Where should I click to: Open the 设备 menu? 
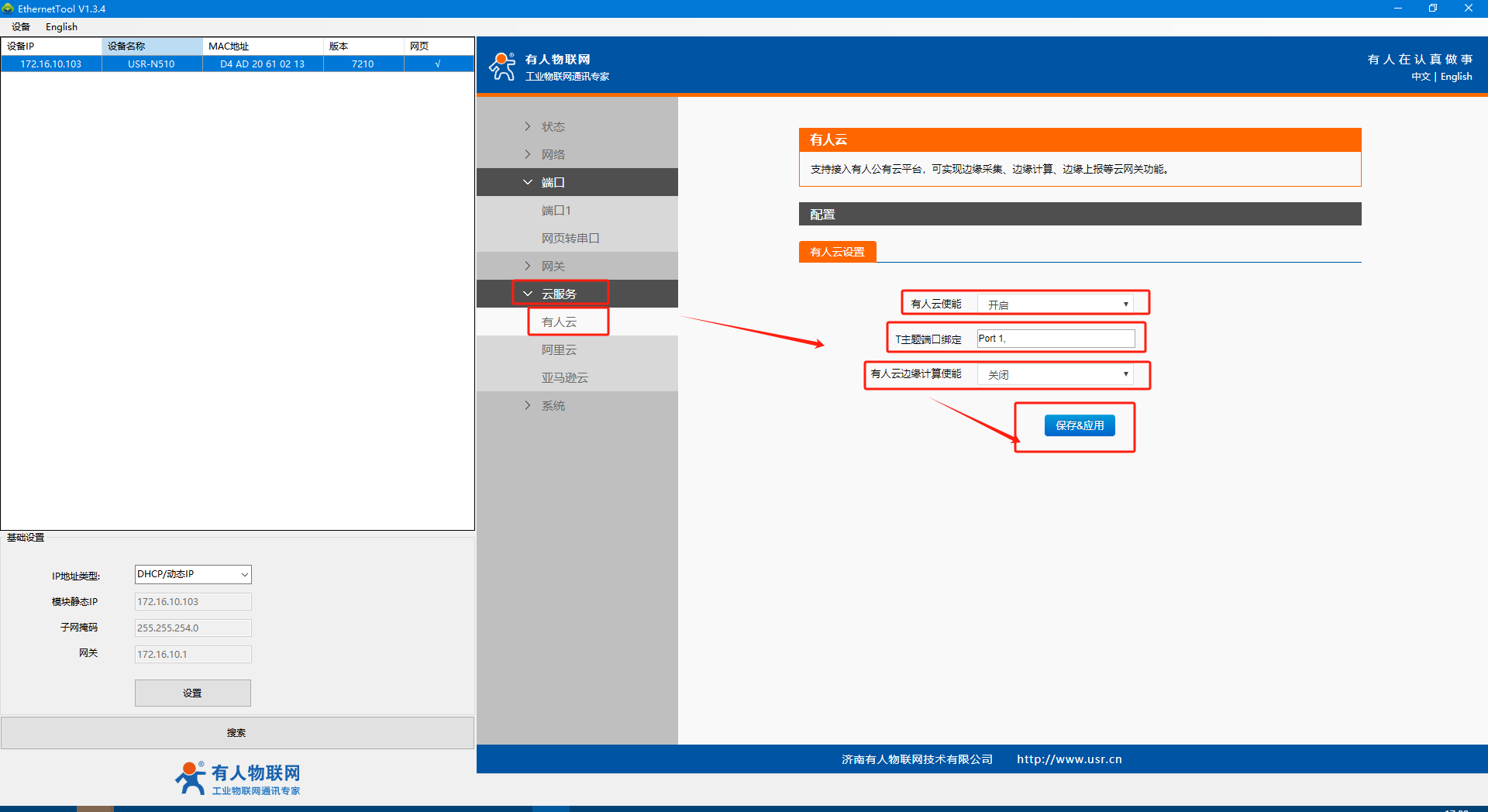pos(21,26)
